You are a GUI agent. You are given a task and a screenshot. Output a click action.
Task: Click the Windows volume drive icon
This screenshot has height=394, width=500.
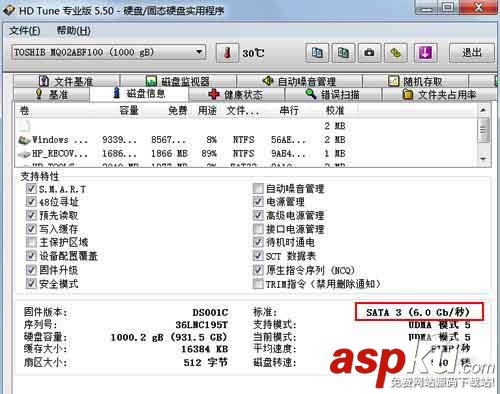coord(24,140)
